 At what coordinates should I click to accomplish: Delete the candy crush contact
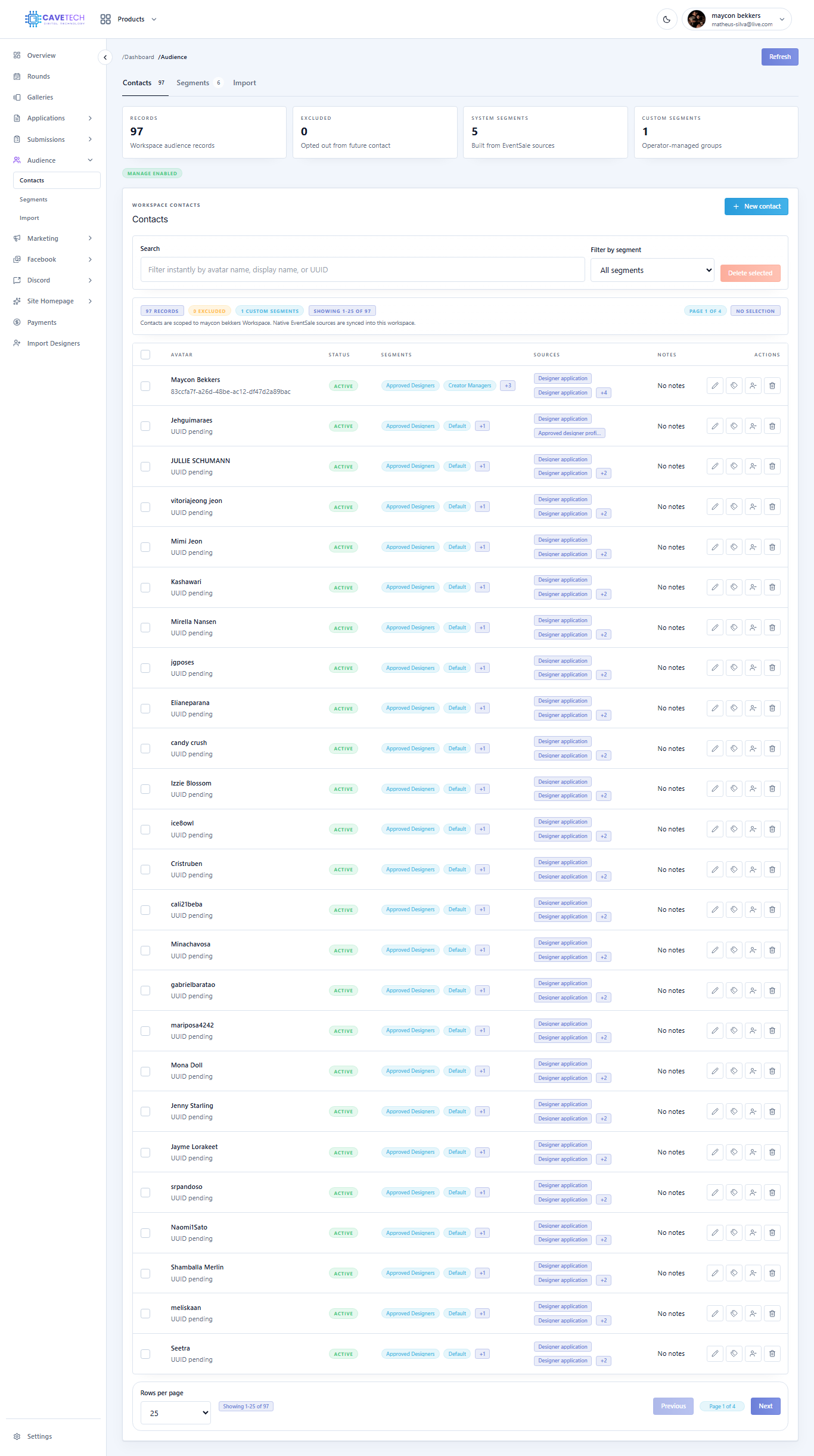(x=772, y=749)
